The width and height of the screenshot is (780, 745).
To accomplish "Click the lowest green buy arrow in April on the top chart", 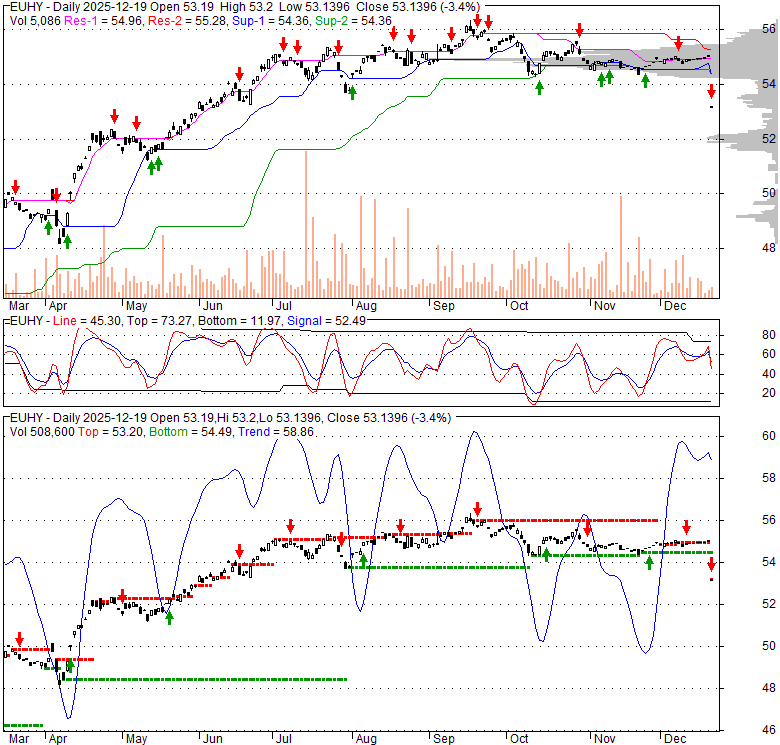I will pyautogui.click(x=67, y=239).
